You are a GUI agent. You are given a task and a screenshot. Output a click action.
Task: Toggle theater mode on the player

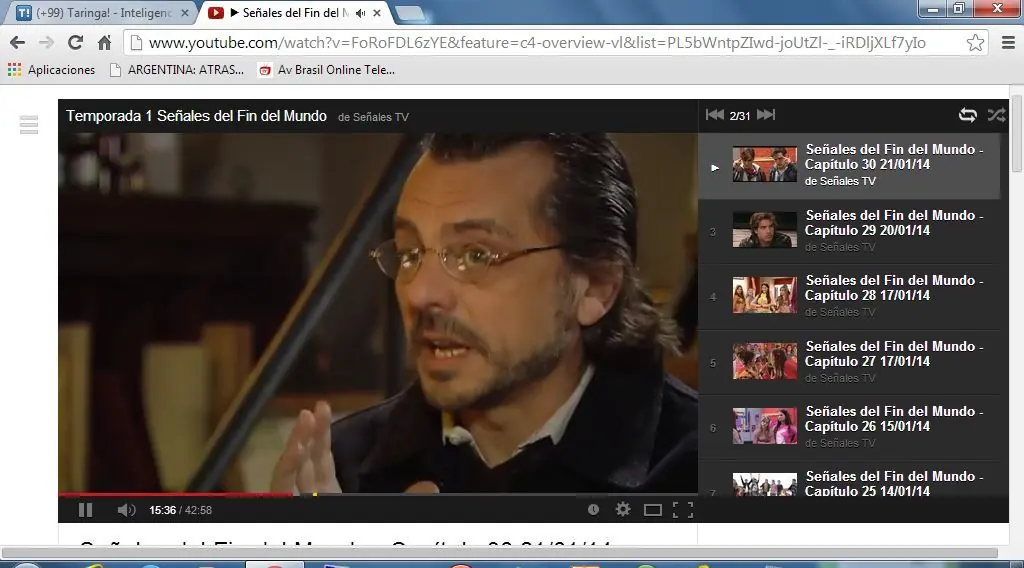coord(652,510)
